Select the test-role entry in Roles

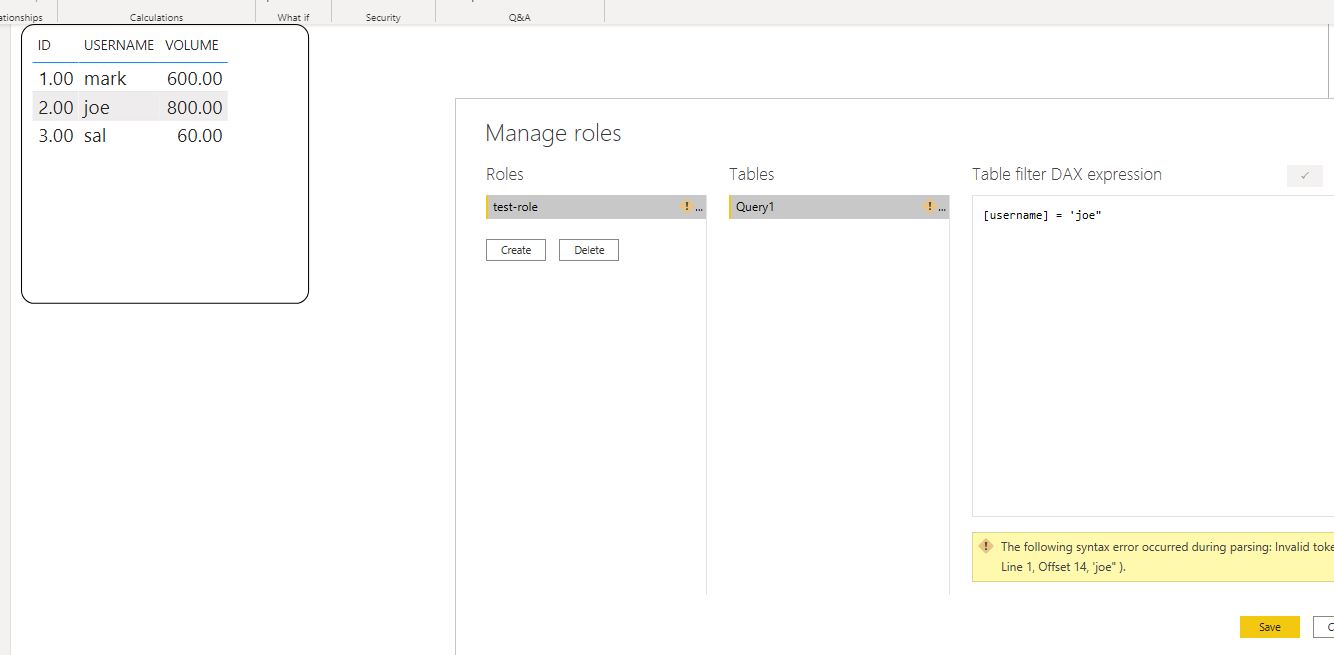596,207
